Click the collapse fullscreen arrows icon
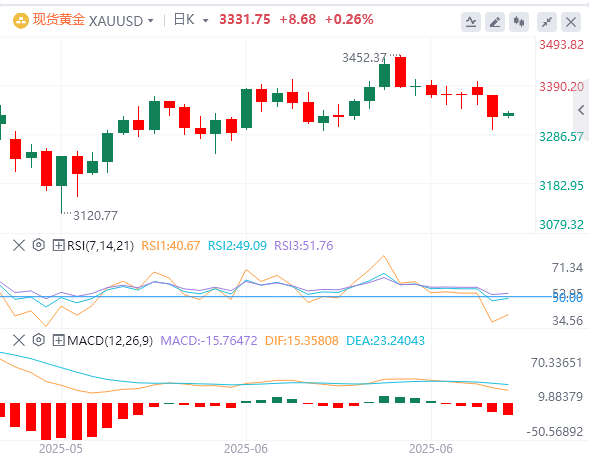 tap(547, 22)
